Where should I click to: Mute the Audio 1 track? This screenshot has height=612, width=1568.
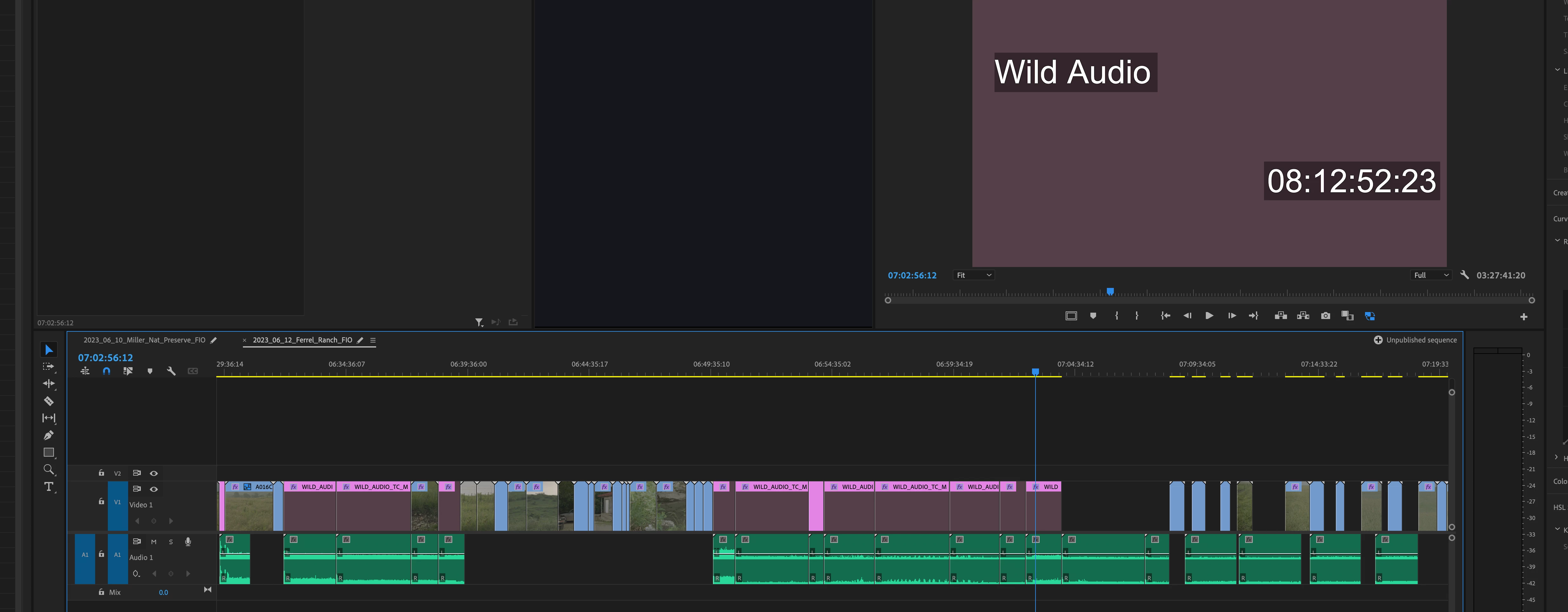(x=154, y=541)
